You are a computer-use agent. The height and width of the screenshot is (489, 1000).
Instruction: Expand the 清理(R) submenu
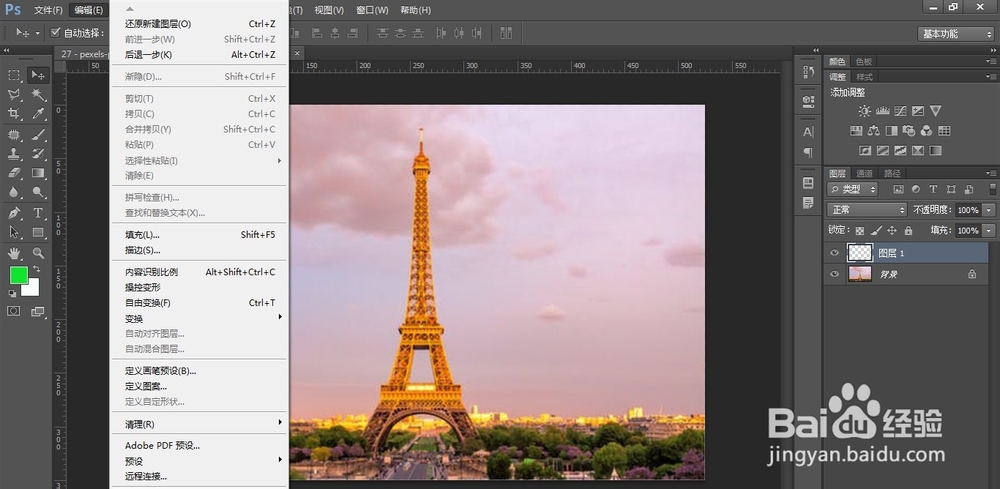[200, 424]
